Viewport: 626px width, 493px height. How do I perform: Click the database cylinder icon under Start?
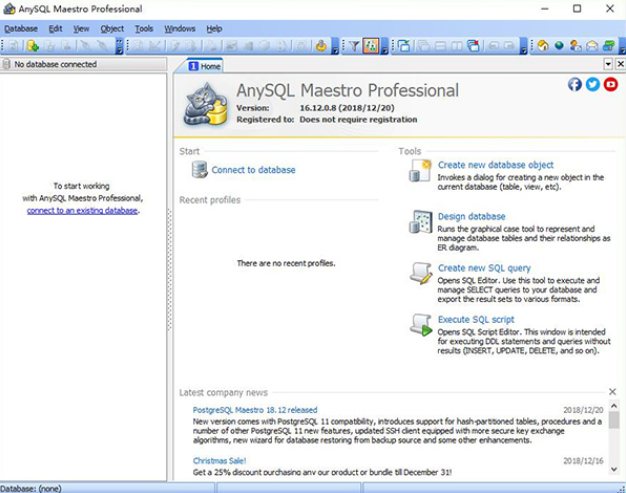click(x=198, y=170)
